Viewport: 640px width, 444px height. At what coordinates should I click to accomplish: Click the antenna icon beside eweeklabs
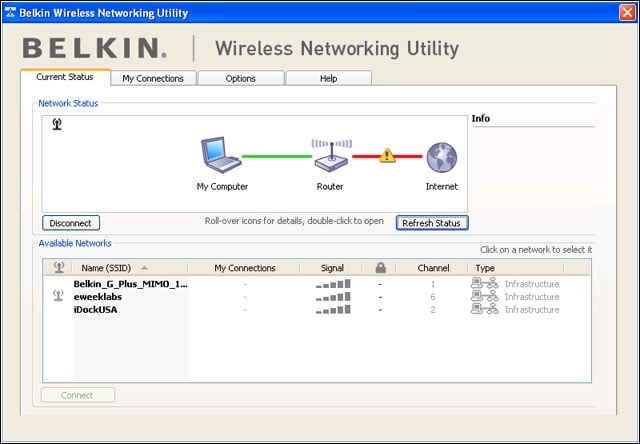tap(58, 295)
